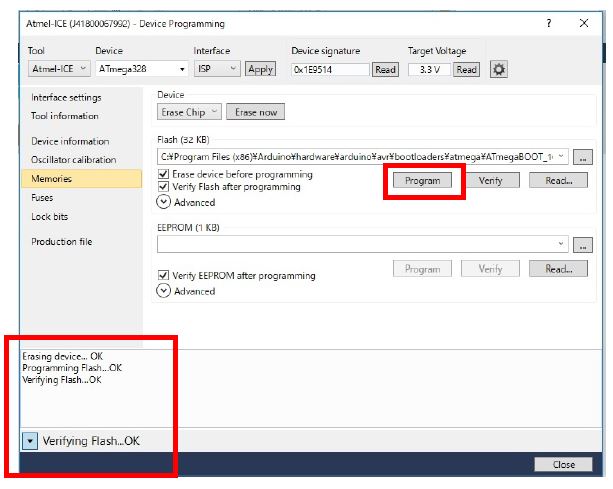The width and height of the screenshot is (613, 489).
Task: Toggle Verify EEPROM after programming checkbox
Action: tap(164, 275)
